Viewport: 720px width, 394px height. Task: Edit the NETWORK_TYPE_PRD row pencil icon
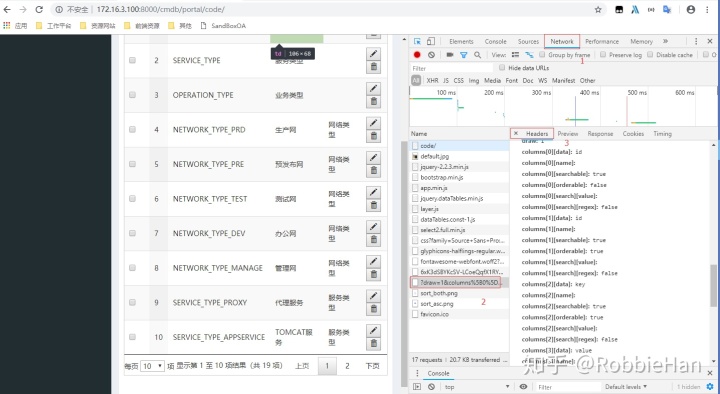click(373, 123)
